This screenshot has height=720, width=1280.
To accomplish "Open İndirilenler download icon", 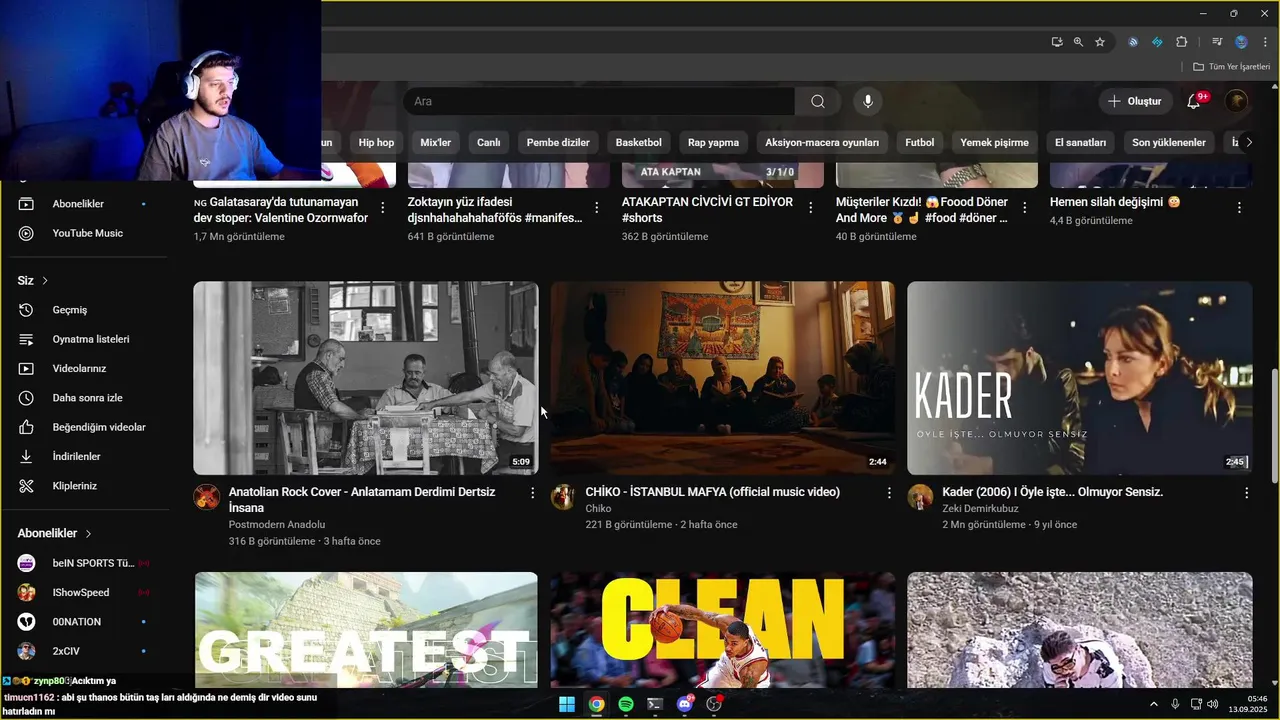I will point(27,456).
